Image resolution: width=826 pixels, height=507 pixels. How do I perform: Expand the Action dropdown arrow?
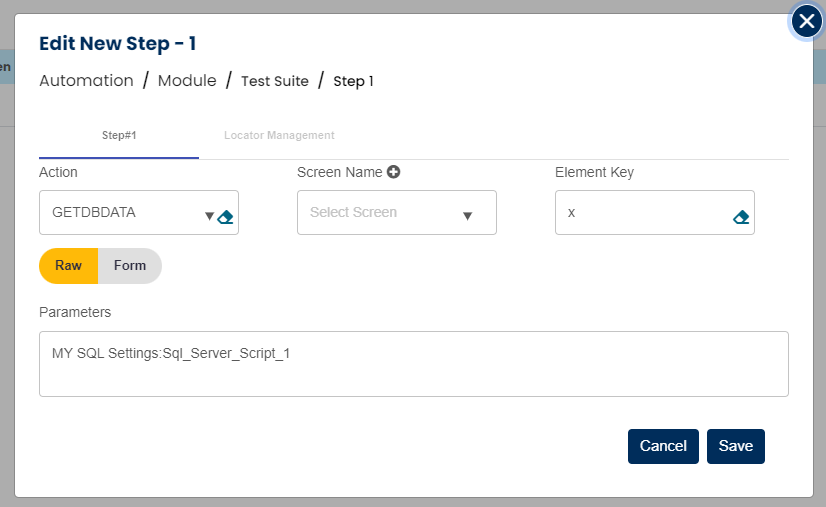click(x=209, y=216)
